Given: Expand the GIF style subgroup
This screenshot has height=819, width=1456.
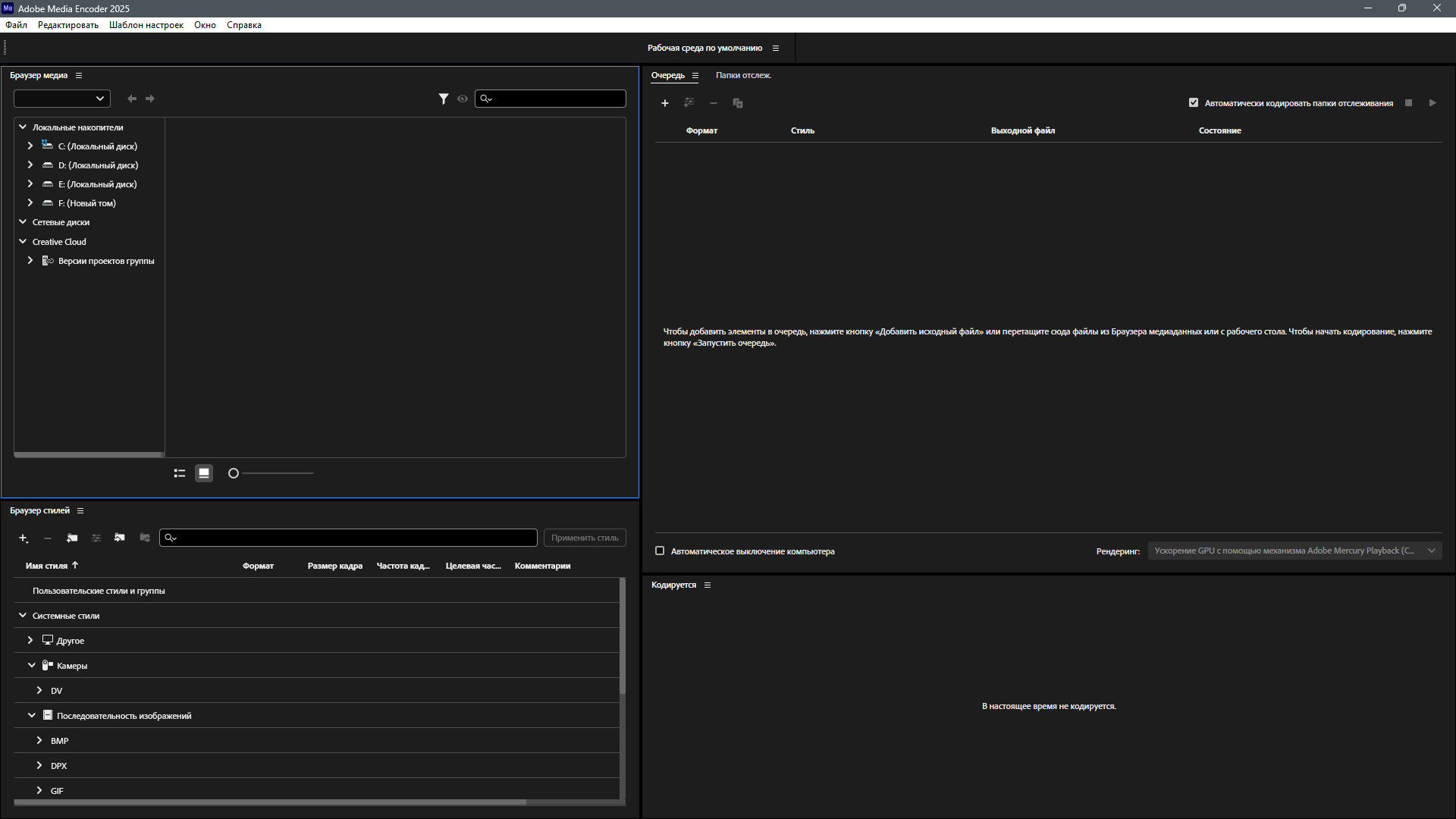Looking at the screenshot, I should (39, 791).
